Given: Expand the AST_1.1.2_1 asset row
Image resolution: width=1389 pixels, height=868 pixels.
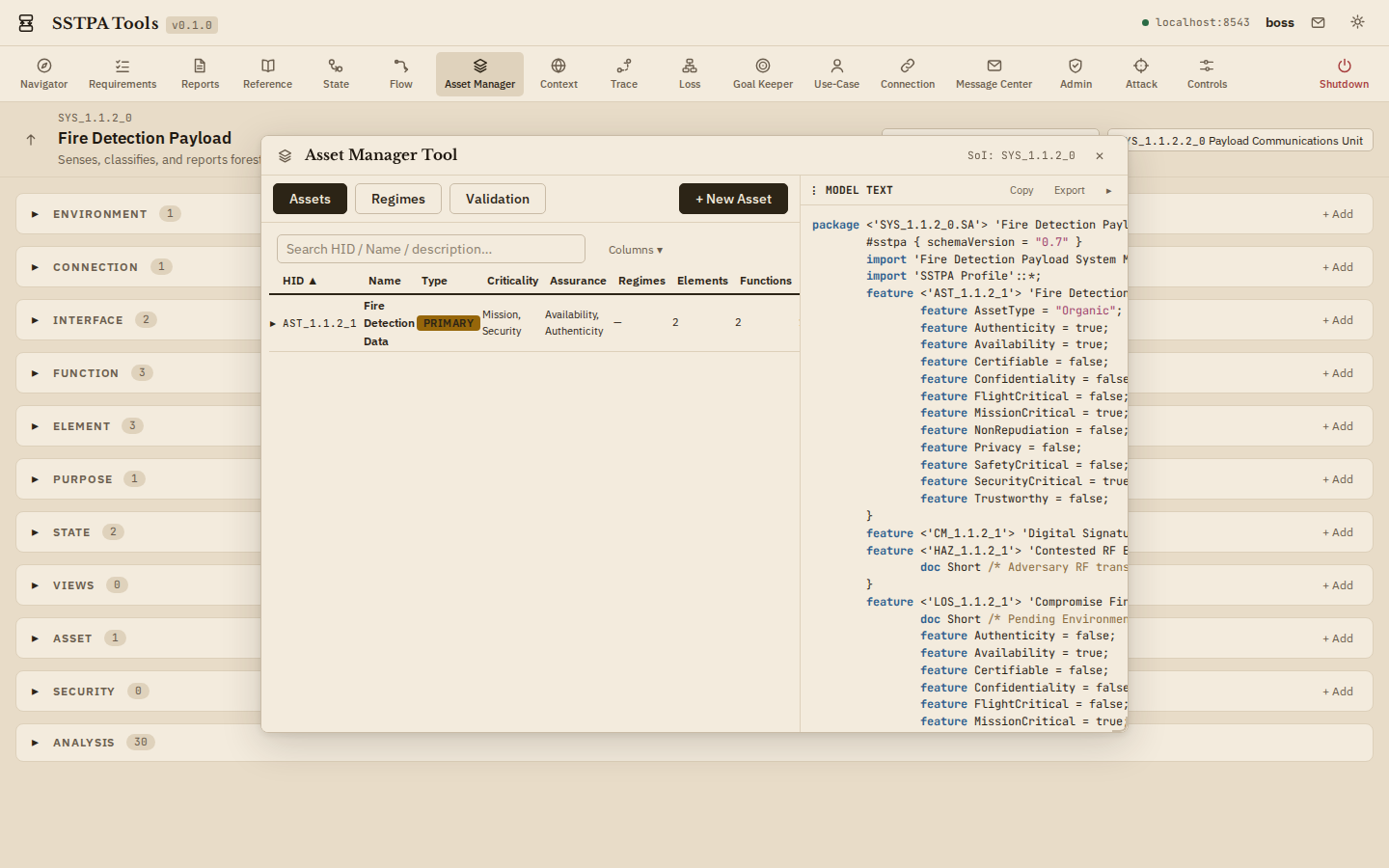Looking at the screenshot, I should pyautogui.click(x=272, y=323).
